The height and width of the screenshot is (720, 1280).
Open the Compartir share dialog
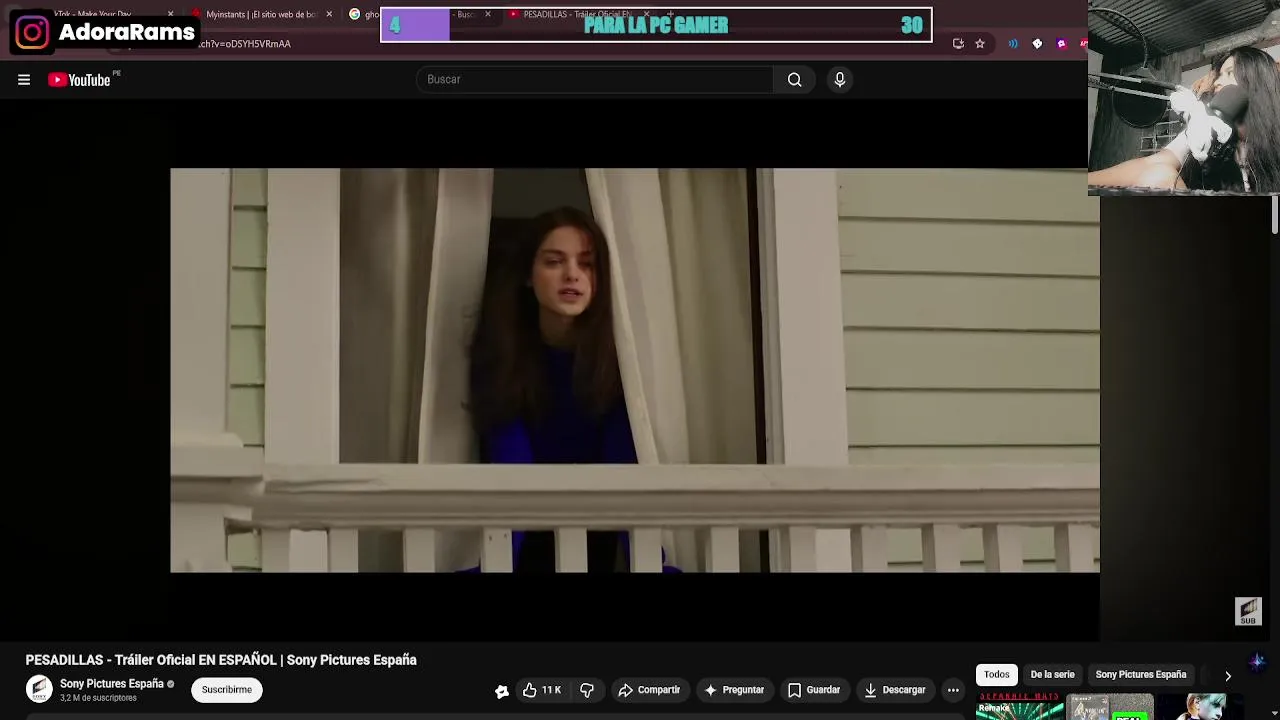pos(649,690)
